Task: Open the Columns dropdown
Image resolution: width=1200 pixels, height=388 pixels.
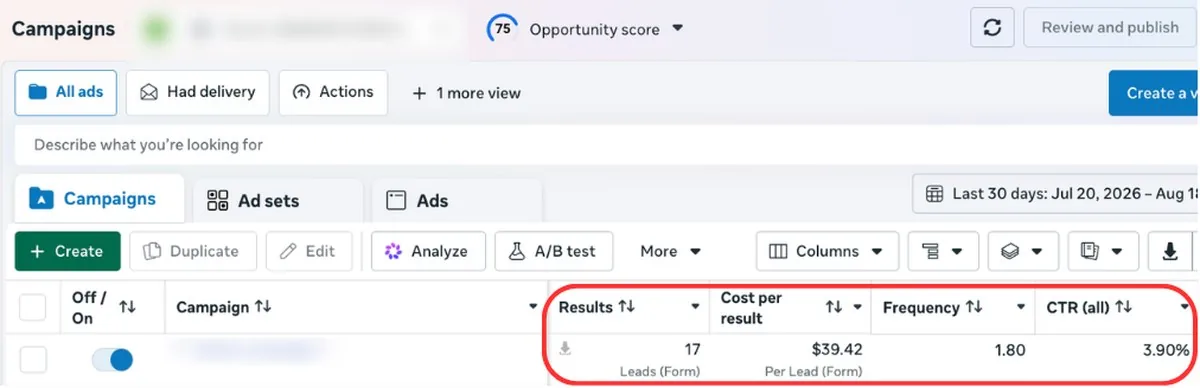Action: pos(826,251)
